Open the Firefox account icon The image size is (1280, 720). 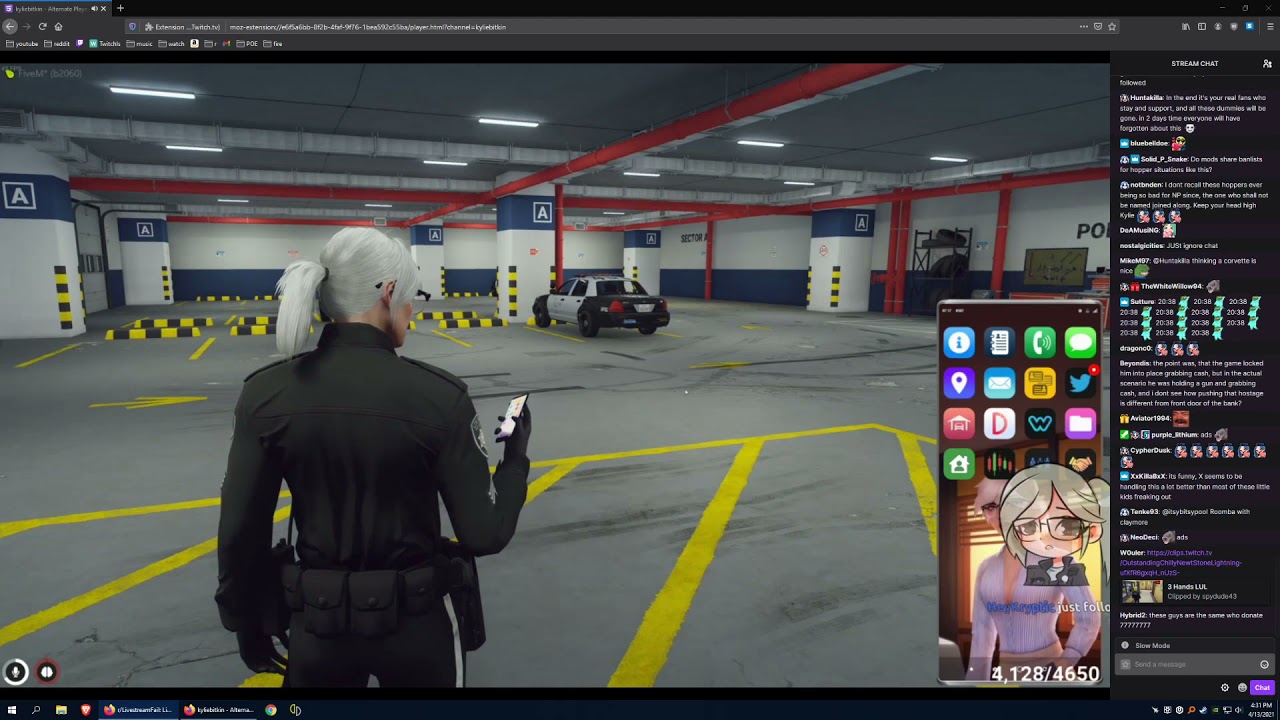click(x=1218, y=27)
